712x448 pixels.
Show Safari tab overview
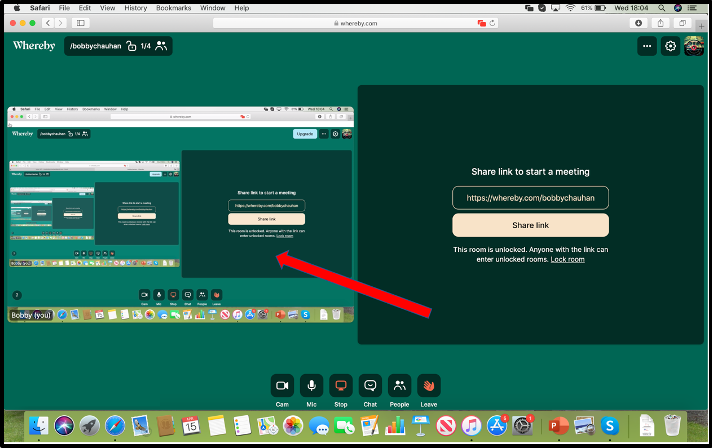(x=682, y=23)
